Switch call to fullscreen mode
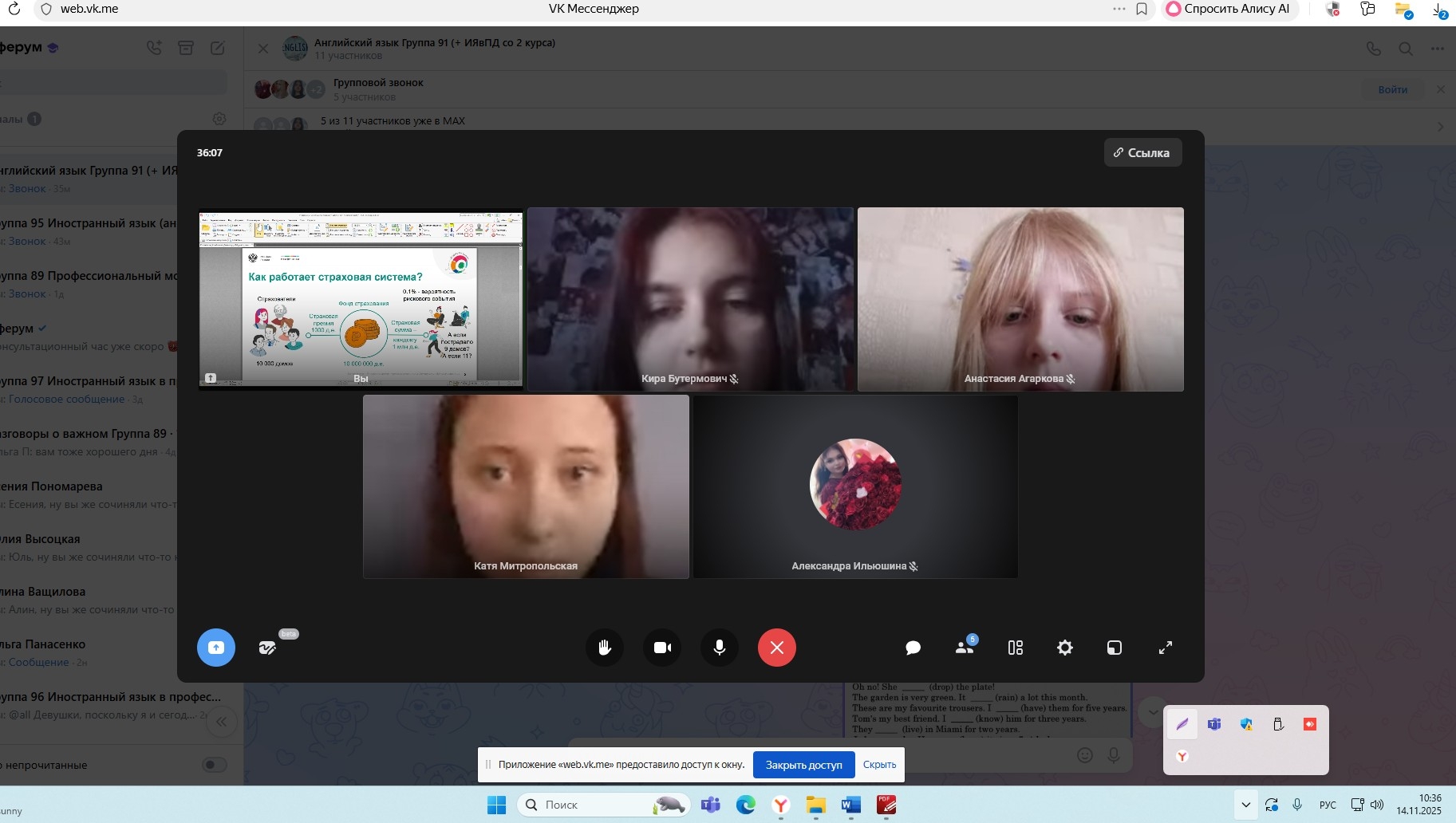This screenshot has width=1456, height=823. (1166, 648)
